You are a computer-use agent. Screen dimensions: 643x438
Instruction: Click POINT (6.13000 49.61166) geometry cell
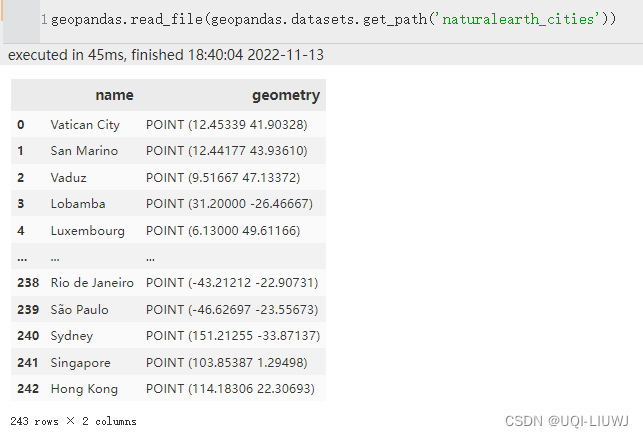pyautogui.click(x=223, y=230)
